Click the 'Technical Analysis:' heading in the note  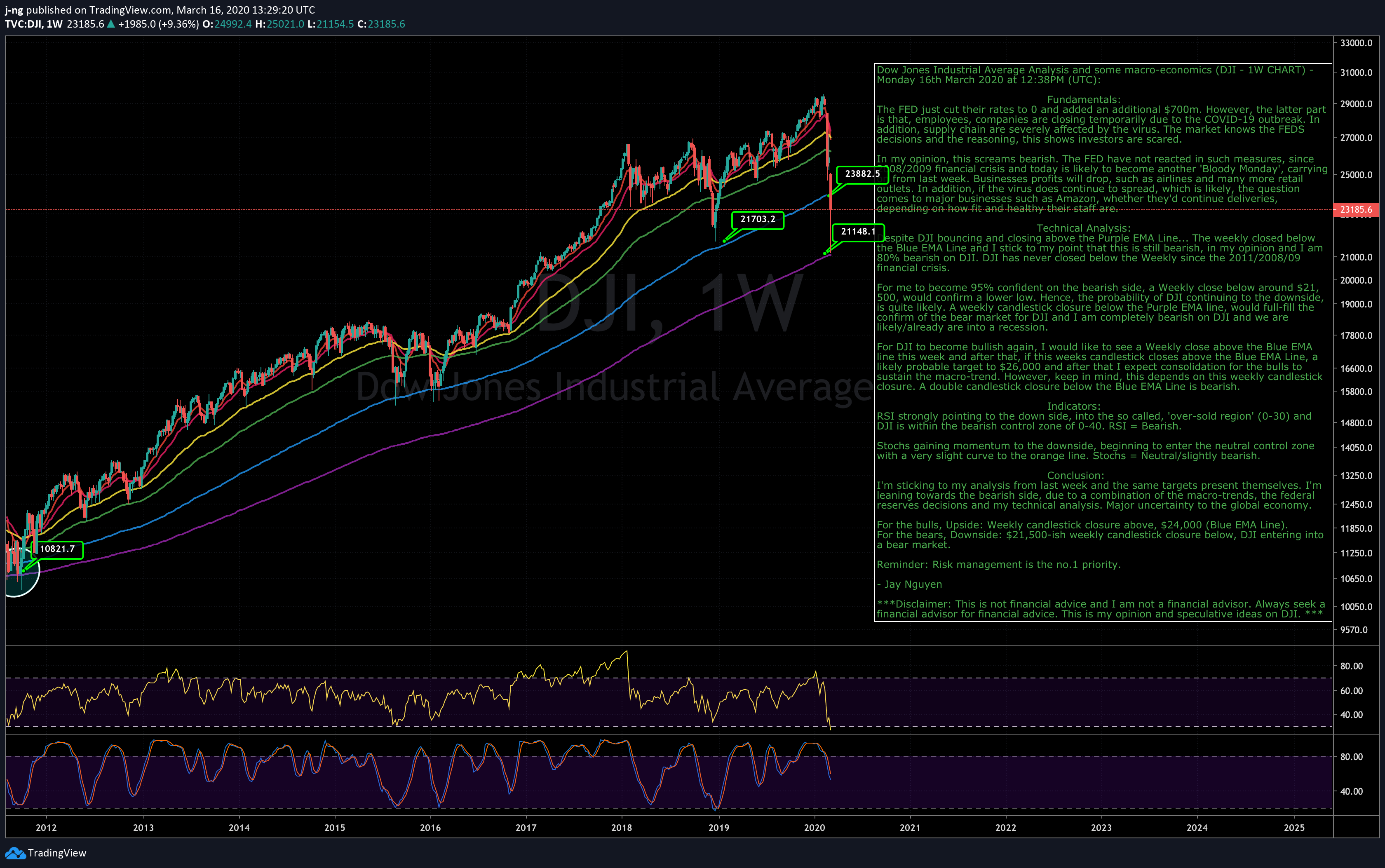point(1084,228)
